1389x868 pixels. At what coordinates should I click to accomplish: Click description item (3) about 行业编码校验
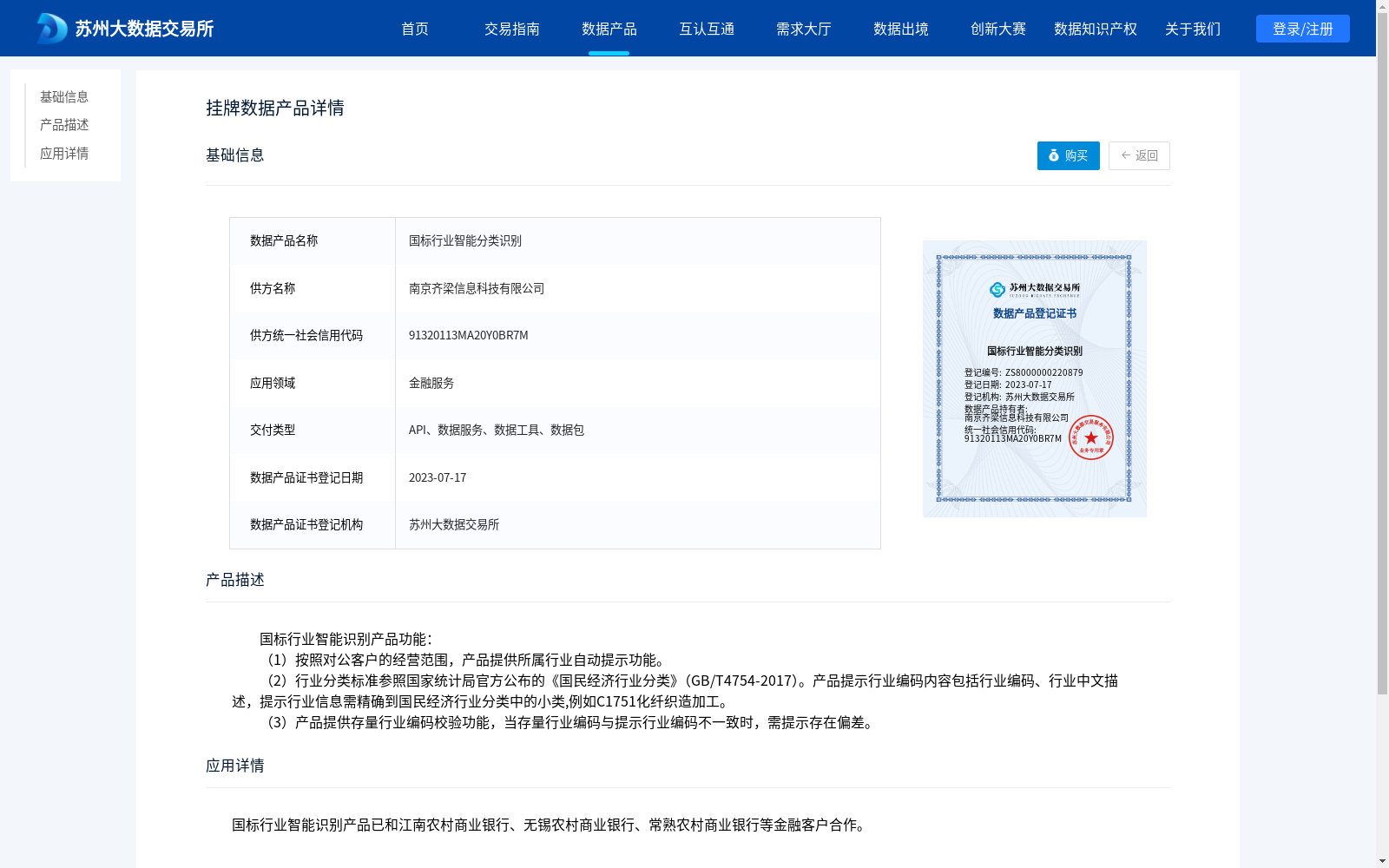(x=569, y=722)
